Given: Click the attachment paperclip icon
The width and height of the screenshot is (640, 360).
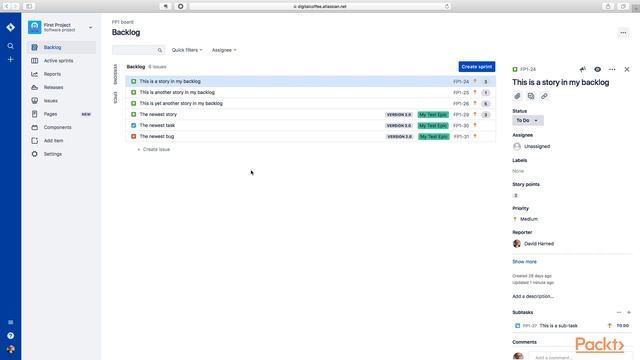Looking at the screenshot, I should coord(517,96).
